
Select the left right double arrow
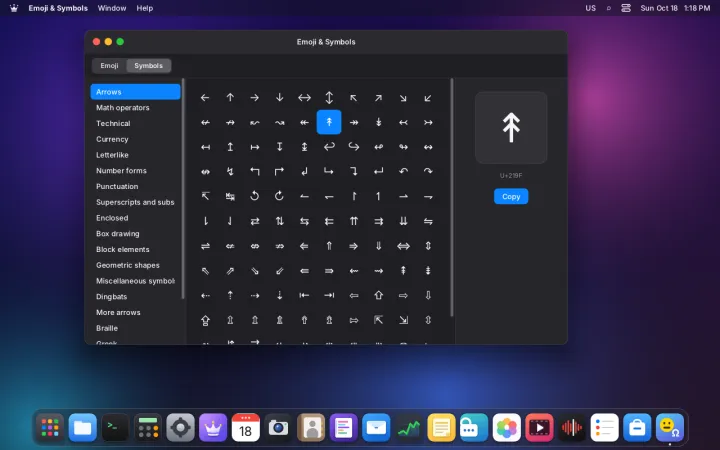coord(404,246)
